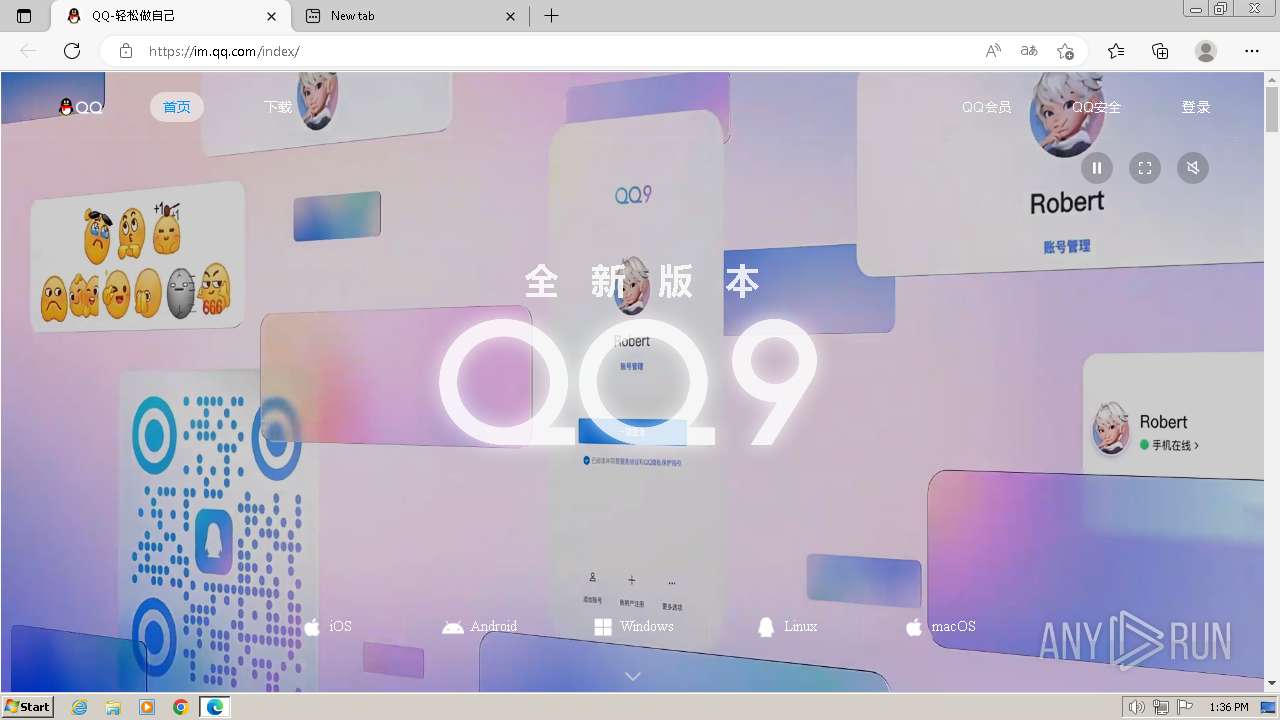Click the page vertical scrollbar thumb

point(1272,109)
